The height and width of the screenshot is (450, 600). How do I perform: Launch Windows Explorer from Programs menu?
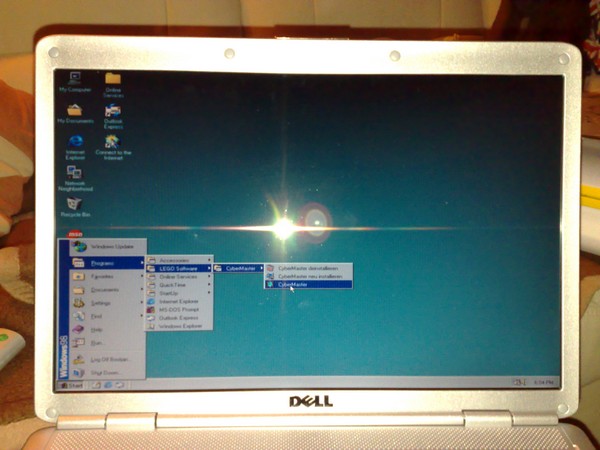coord(179,326)
